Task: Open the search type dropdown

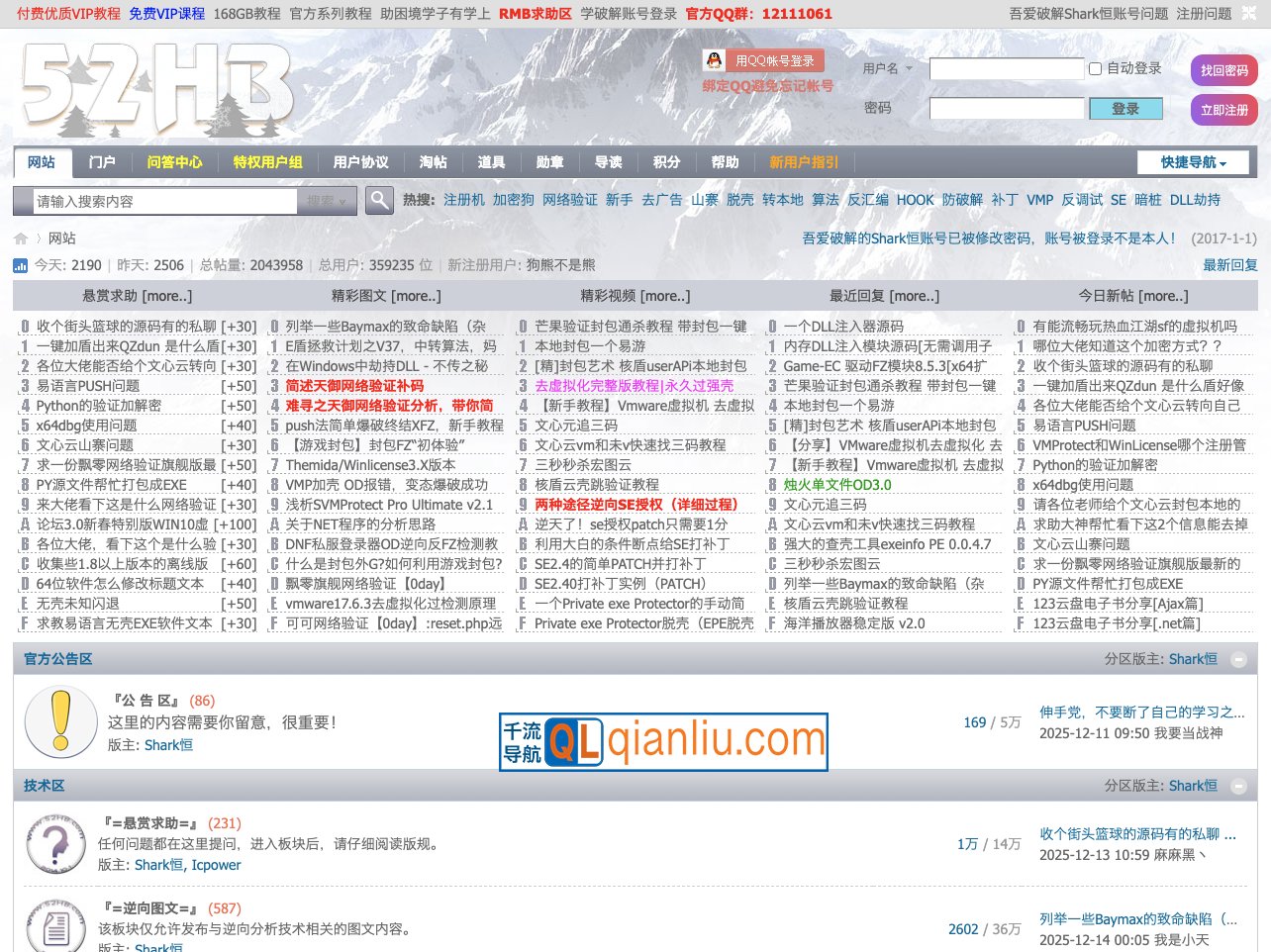Action: [x=326, y=201]
